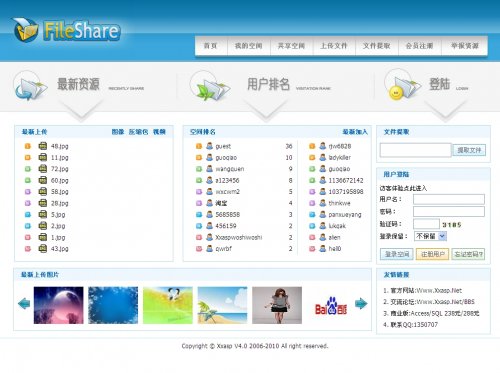500x373 pixels.
Task: Click the captcha image 3185
Action: tap(452, 225)
